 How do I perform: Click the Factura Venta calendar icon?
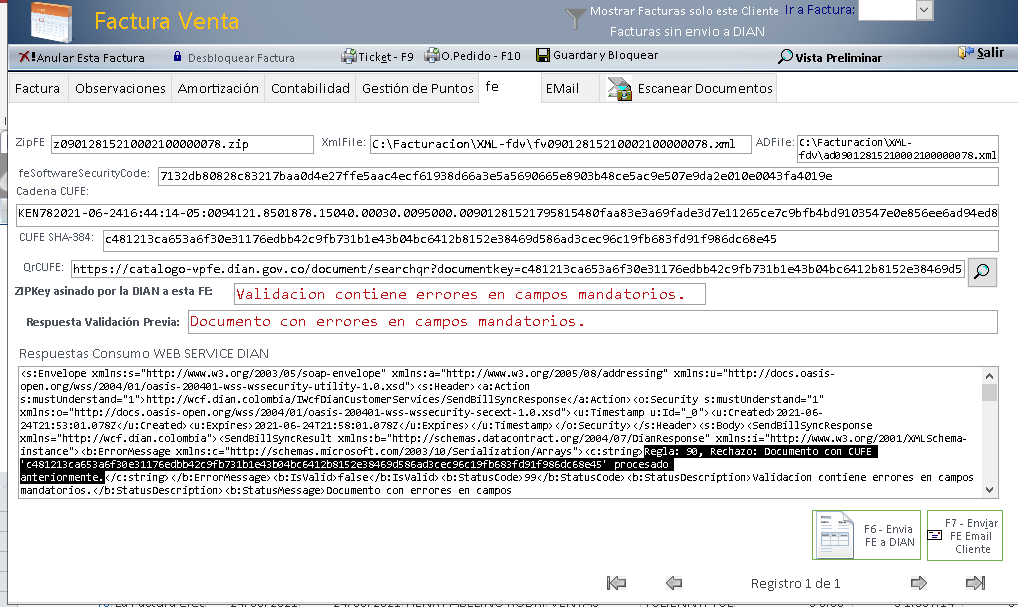(51, 22)
